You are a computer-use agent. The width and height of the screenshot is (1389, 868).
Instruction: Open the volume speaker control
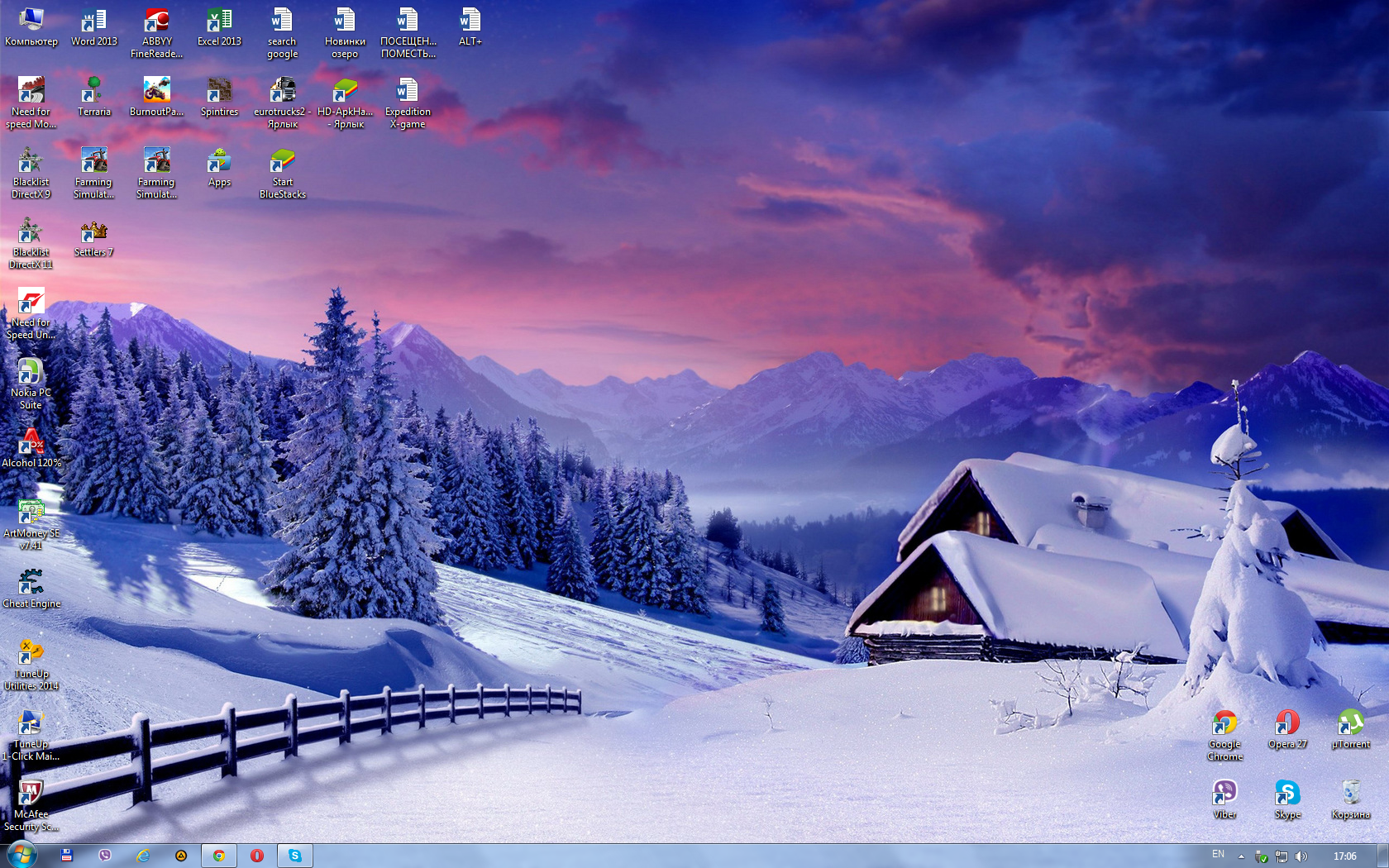point(1301,856)
